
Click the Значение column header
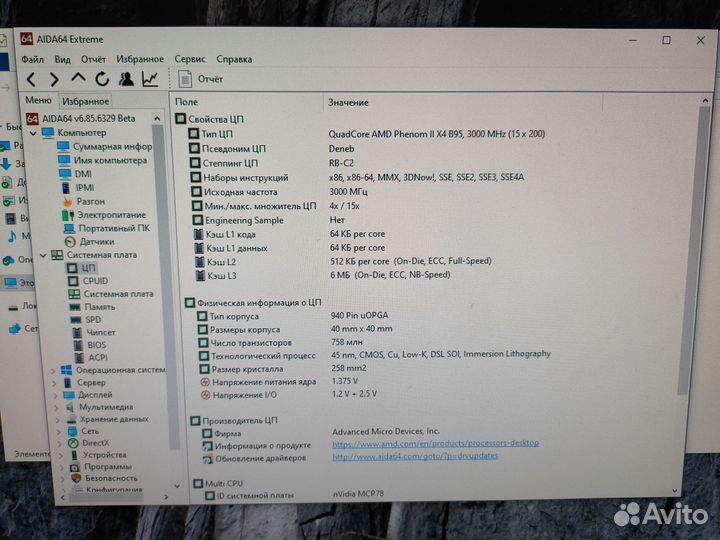(348, 102)
